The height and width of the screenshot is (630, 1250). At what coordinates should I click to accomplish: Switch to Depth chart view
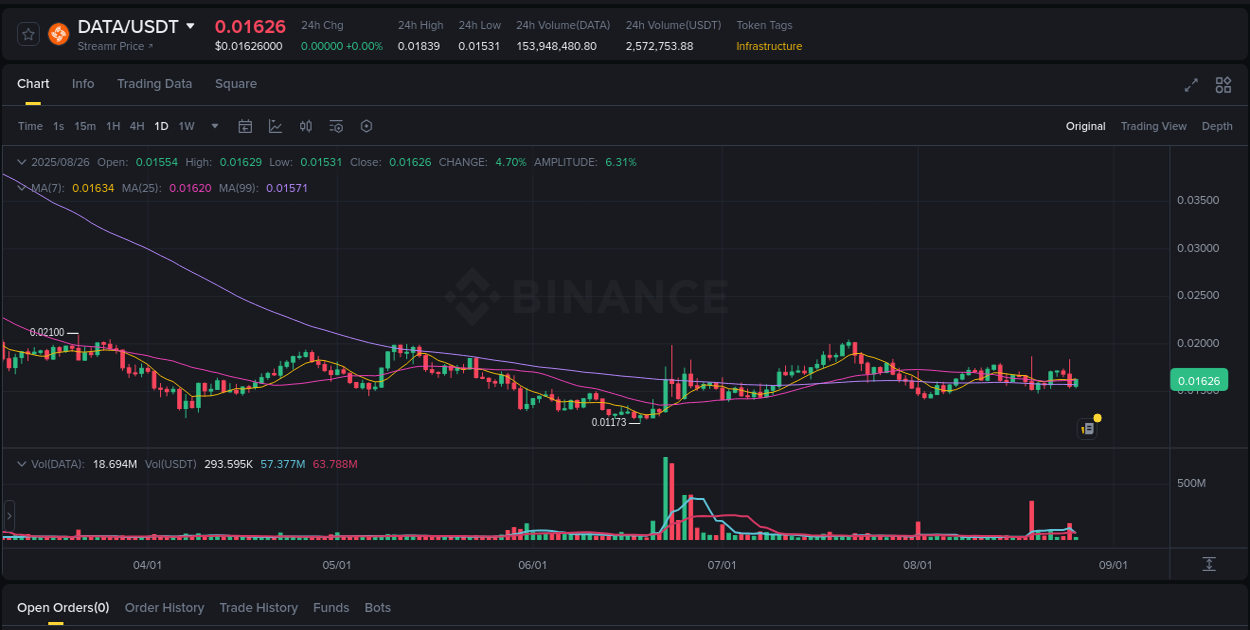point(1217,126)
